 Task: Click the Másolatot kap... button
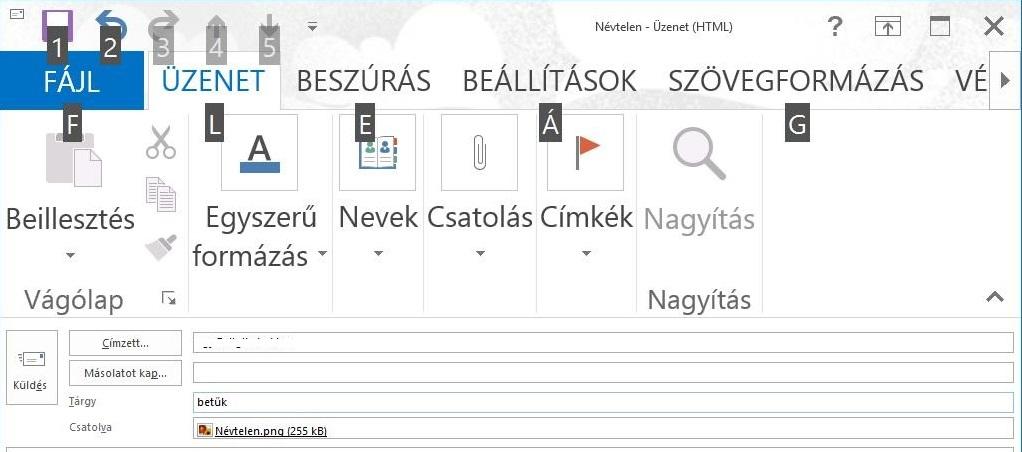coord(125,373)
